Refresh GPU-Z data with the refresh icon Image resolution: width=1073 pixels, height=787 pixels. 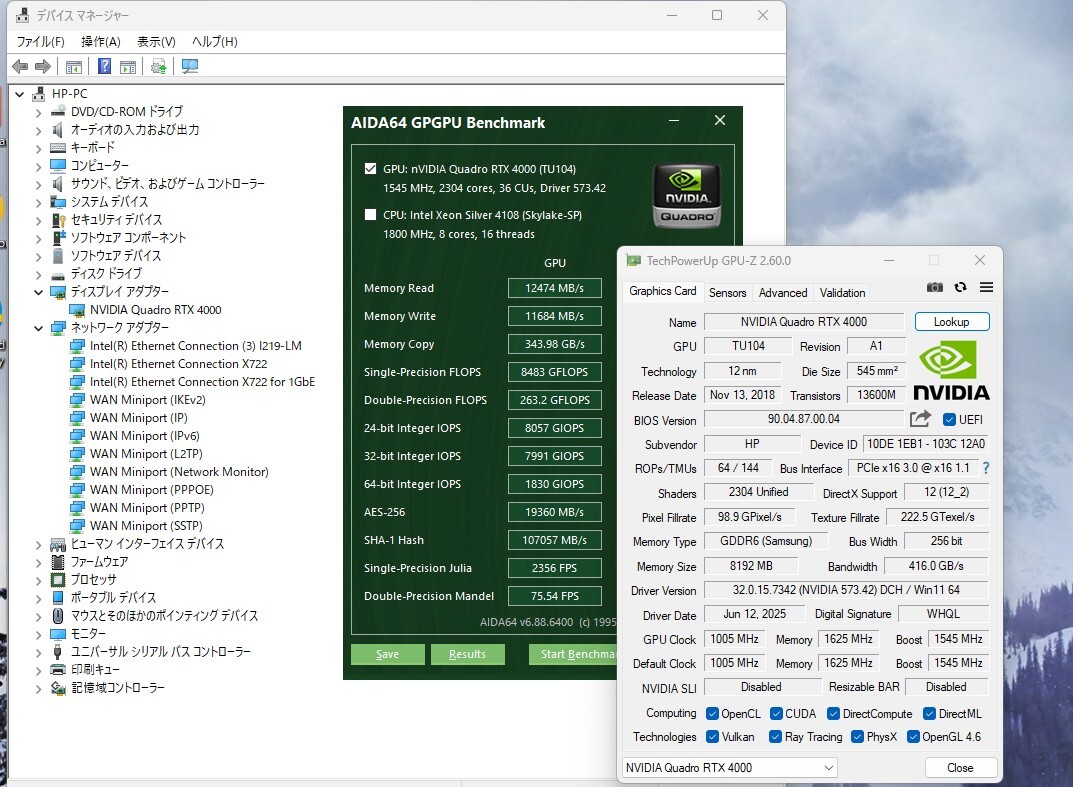point(961,287)
